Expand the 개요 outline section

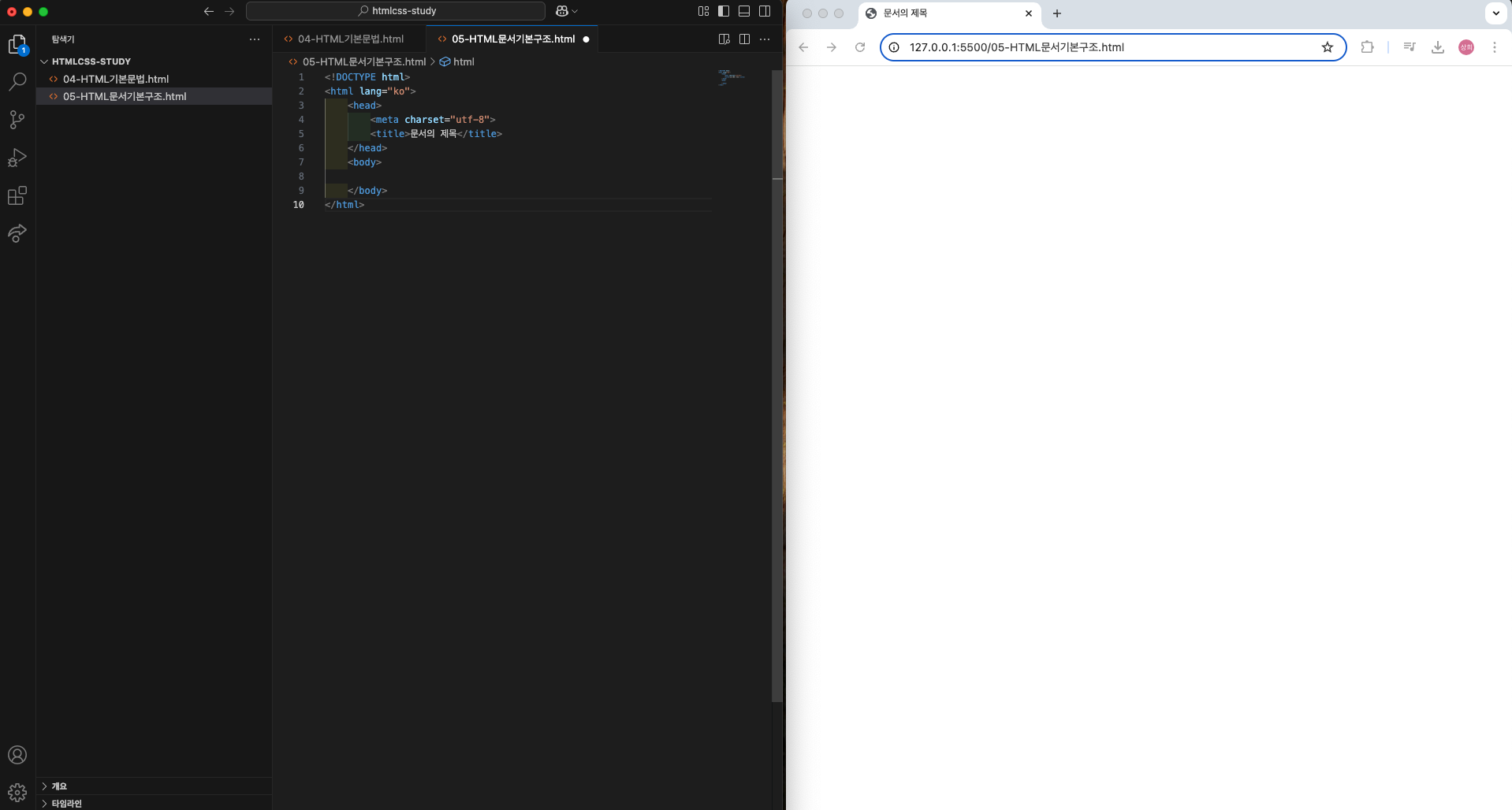coord(154,786)
